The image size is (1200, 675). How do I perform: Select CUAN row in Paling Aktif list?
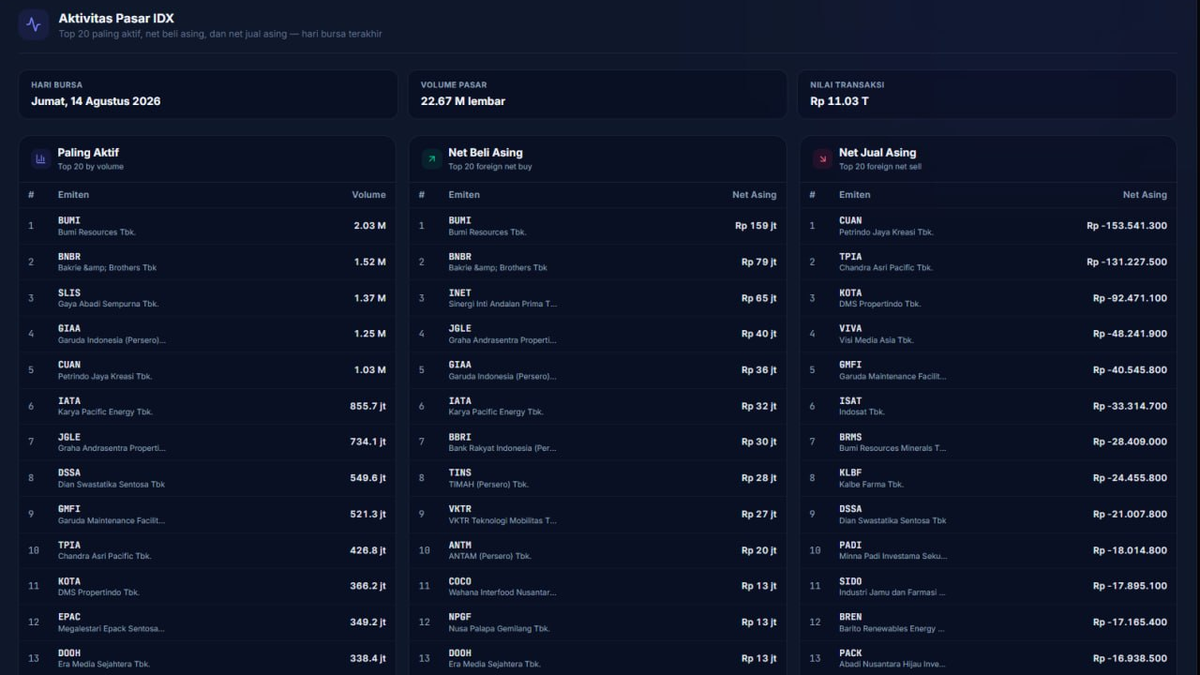(x=207, y=370)
